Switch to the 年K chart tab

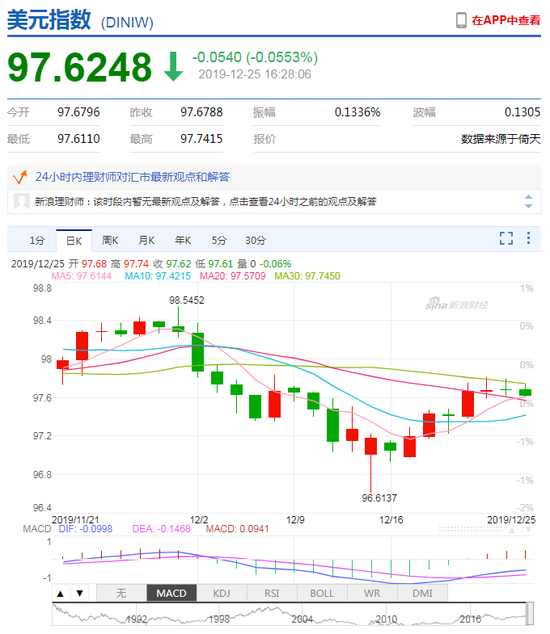(183, 241)
